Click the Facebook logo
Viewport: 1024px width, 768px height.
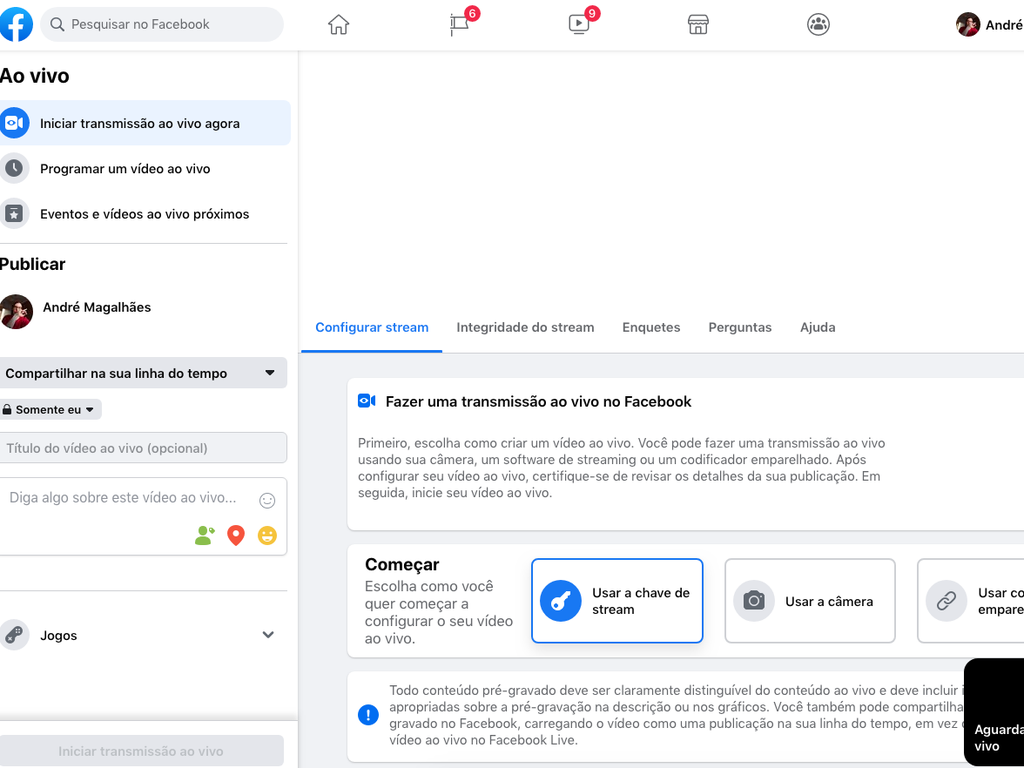pos(16,24)
